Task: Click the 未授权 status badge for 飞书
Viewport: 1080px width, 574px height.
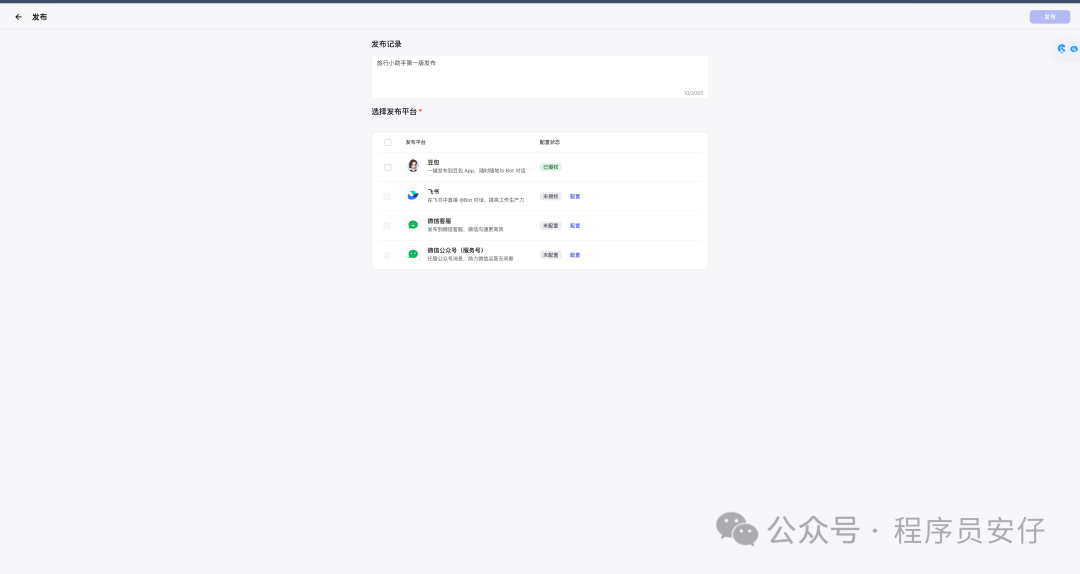Action: 551,197
